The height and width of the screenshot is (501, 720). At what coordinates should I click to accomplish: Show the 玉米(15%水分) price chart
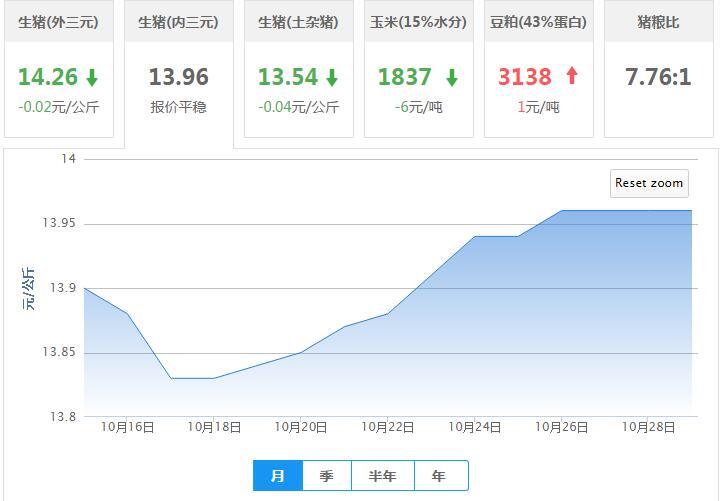pos(418,22)
